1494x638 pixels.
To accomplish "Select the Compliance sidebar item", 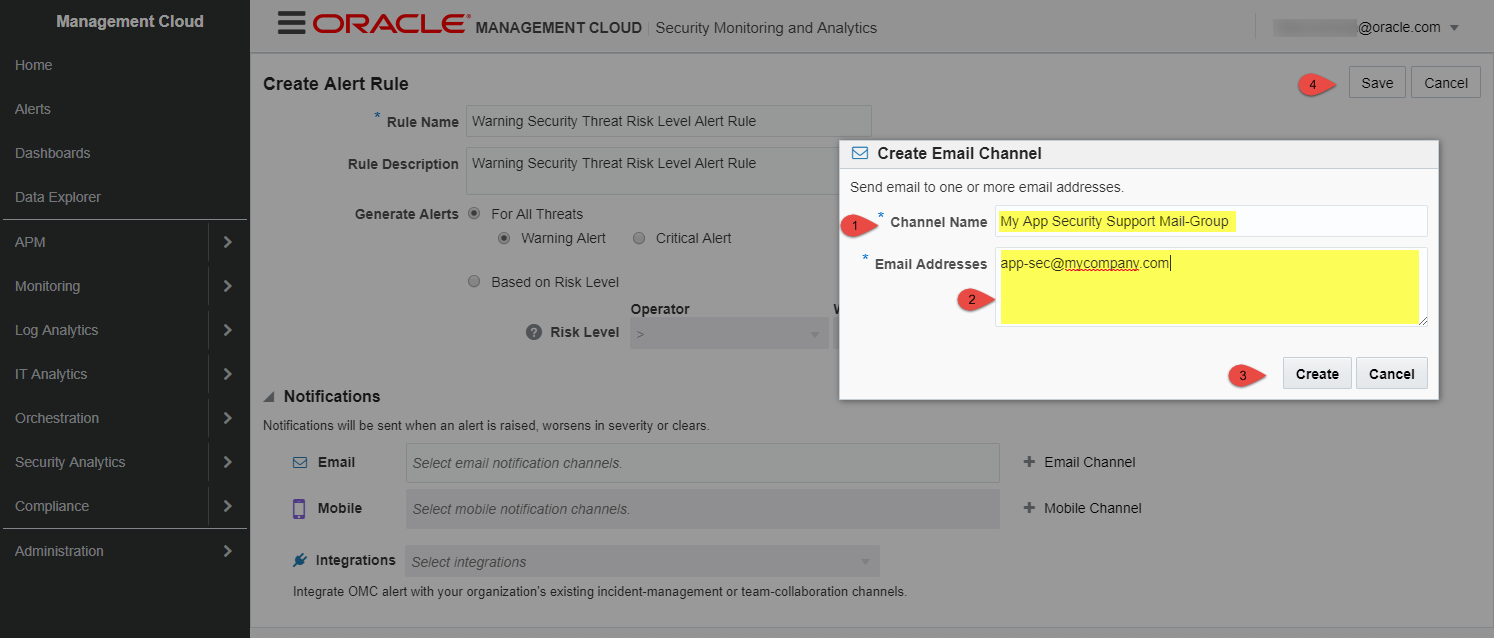I will pyautogui.click(x=52, y=506).
